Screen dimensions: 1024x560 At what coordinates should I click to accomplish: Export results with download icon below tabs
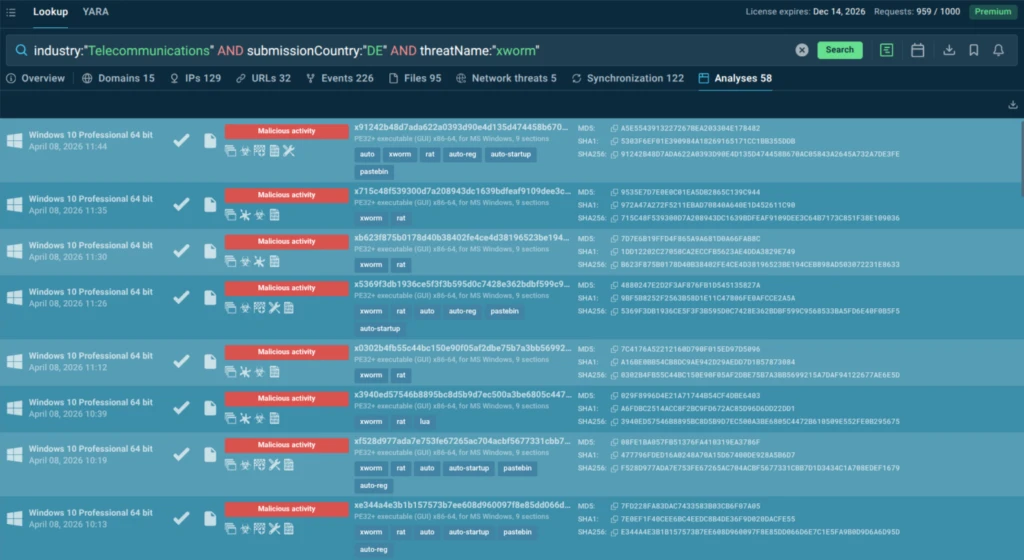point(1012,104)
